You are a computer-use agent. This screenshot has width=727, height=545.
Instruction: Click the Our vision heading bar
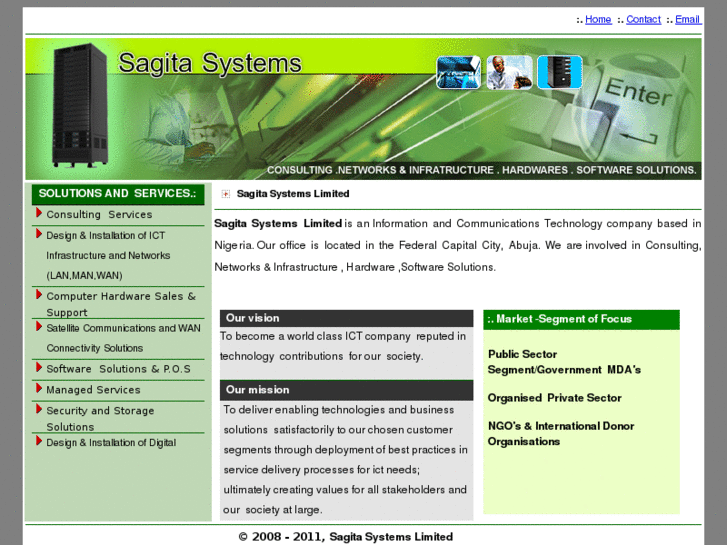pyautogui.click(x=346, y=318)
